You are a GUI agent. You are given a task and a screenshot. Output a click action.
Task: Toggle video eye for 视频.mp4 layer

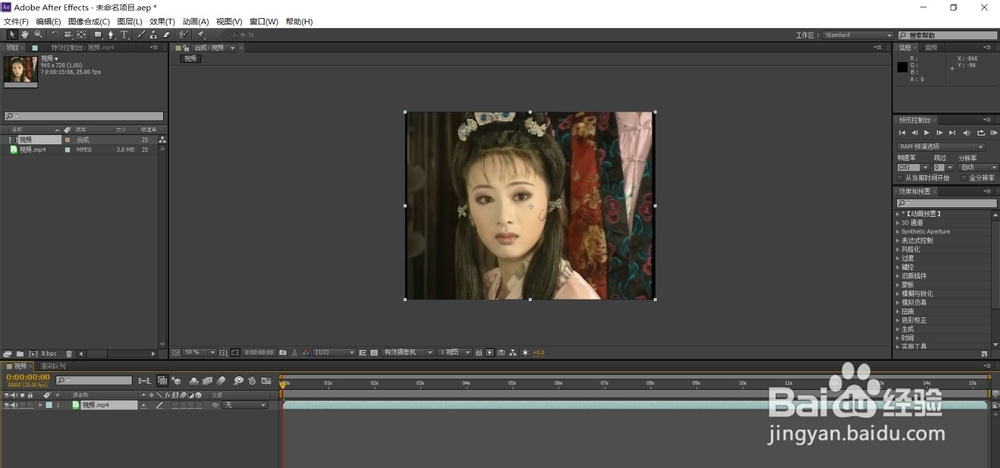pyautogui.click(x=7, y=405)
